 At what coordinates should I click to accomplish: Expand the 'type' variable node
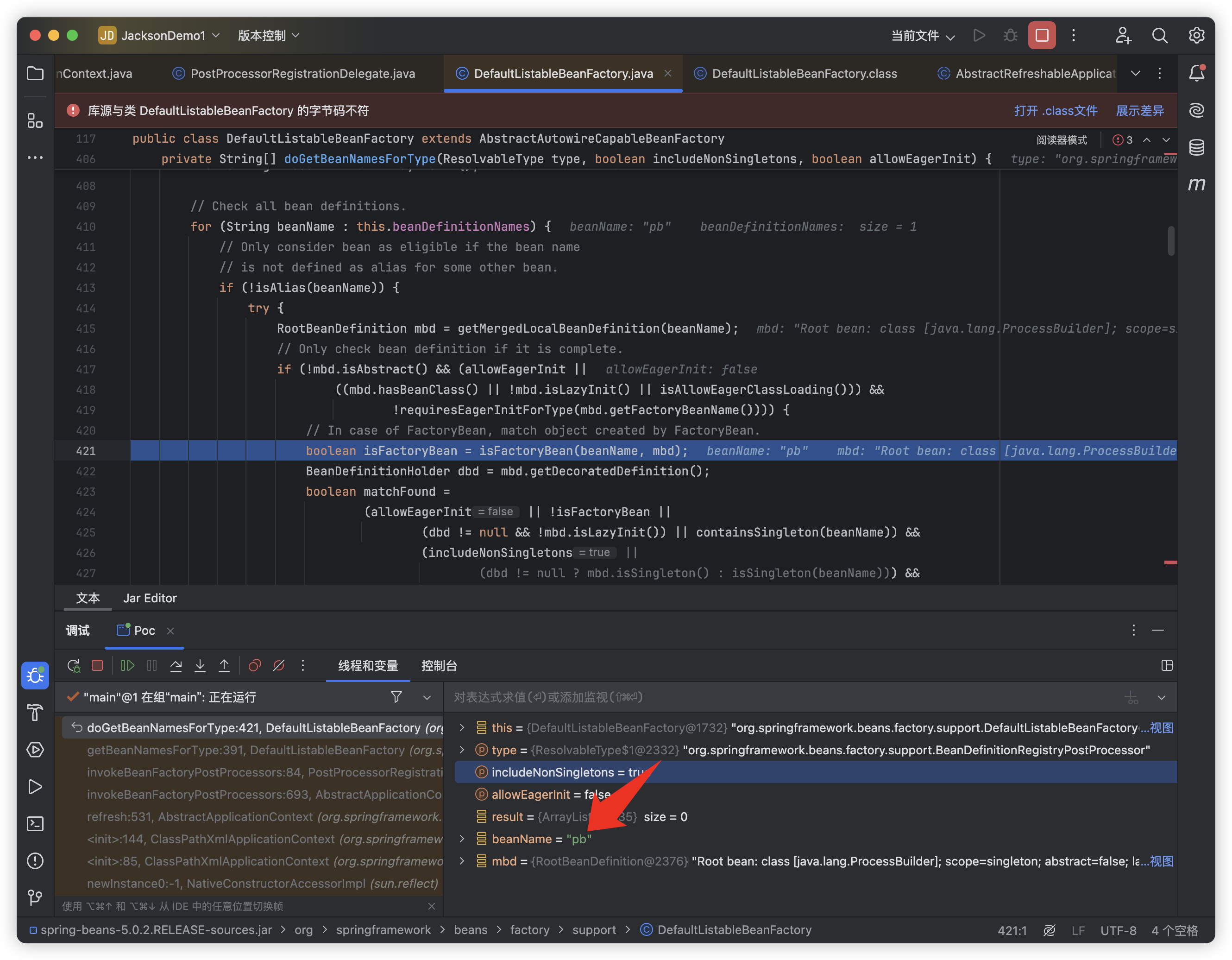[x=462, y=750]
